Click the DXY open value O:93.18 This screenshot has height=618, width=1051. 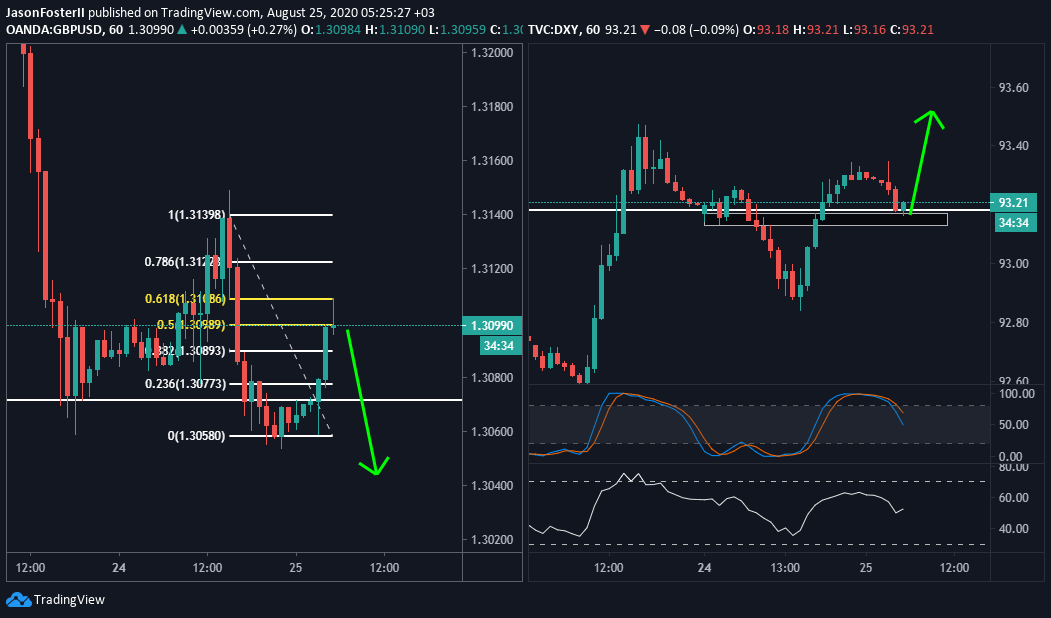(765, 29)
